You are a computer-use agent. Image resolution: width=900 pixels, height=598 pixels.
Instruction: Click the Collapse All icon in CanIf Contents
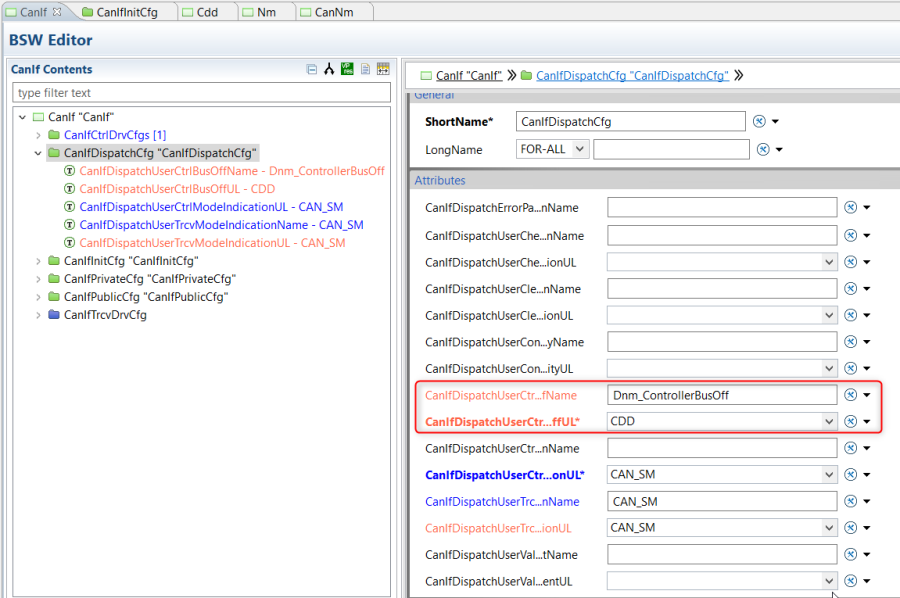[312, 69]
